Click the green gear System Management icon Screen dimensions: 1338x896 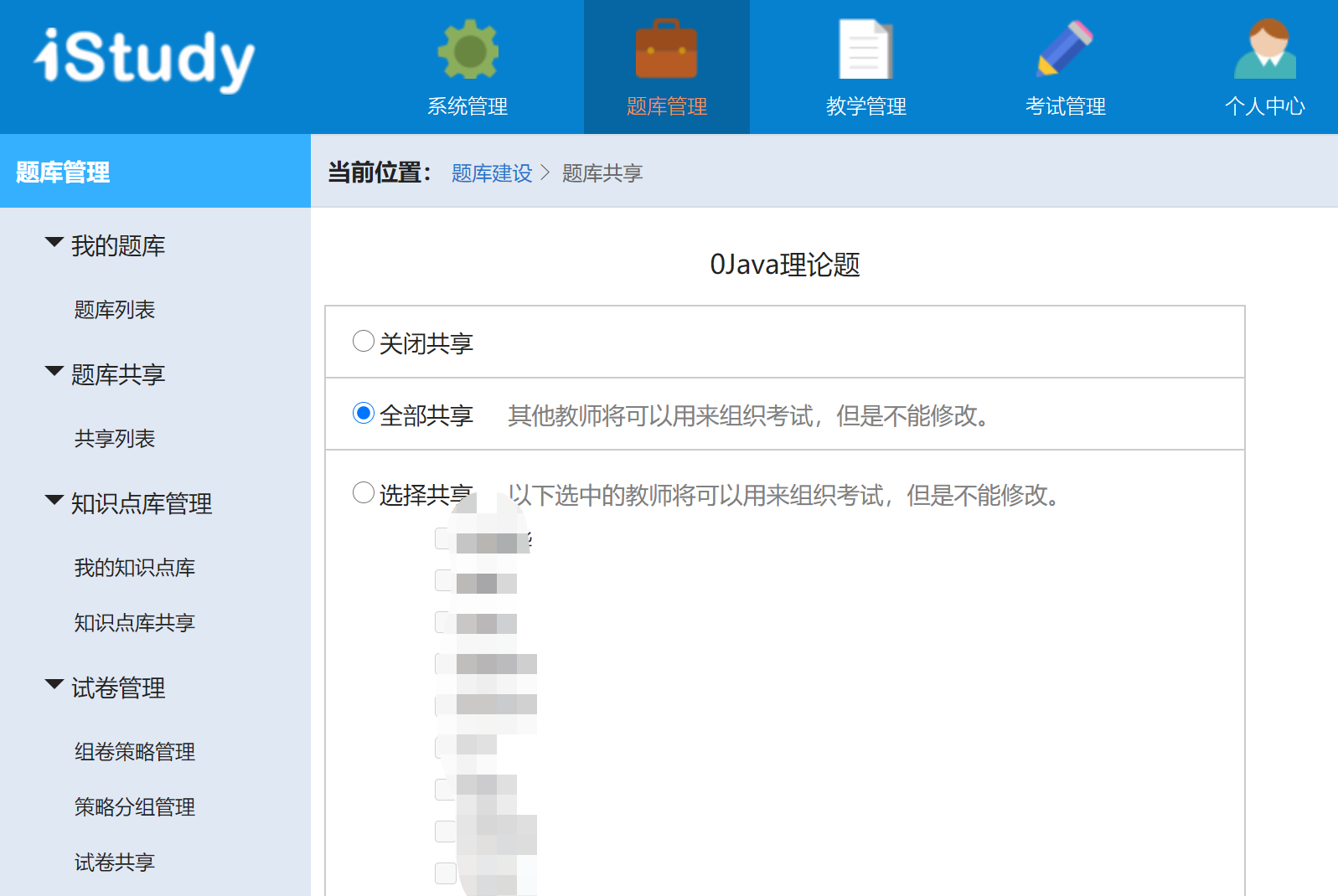(x=468, y=50)
